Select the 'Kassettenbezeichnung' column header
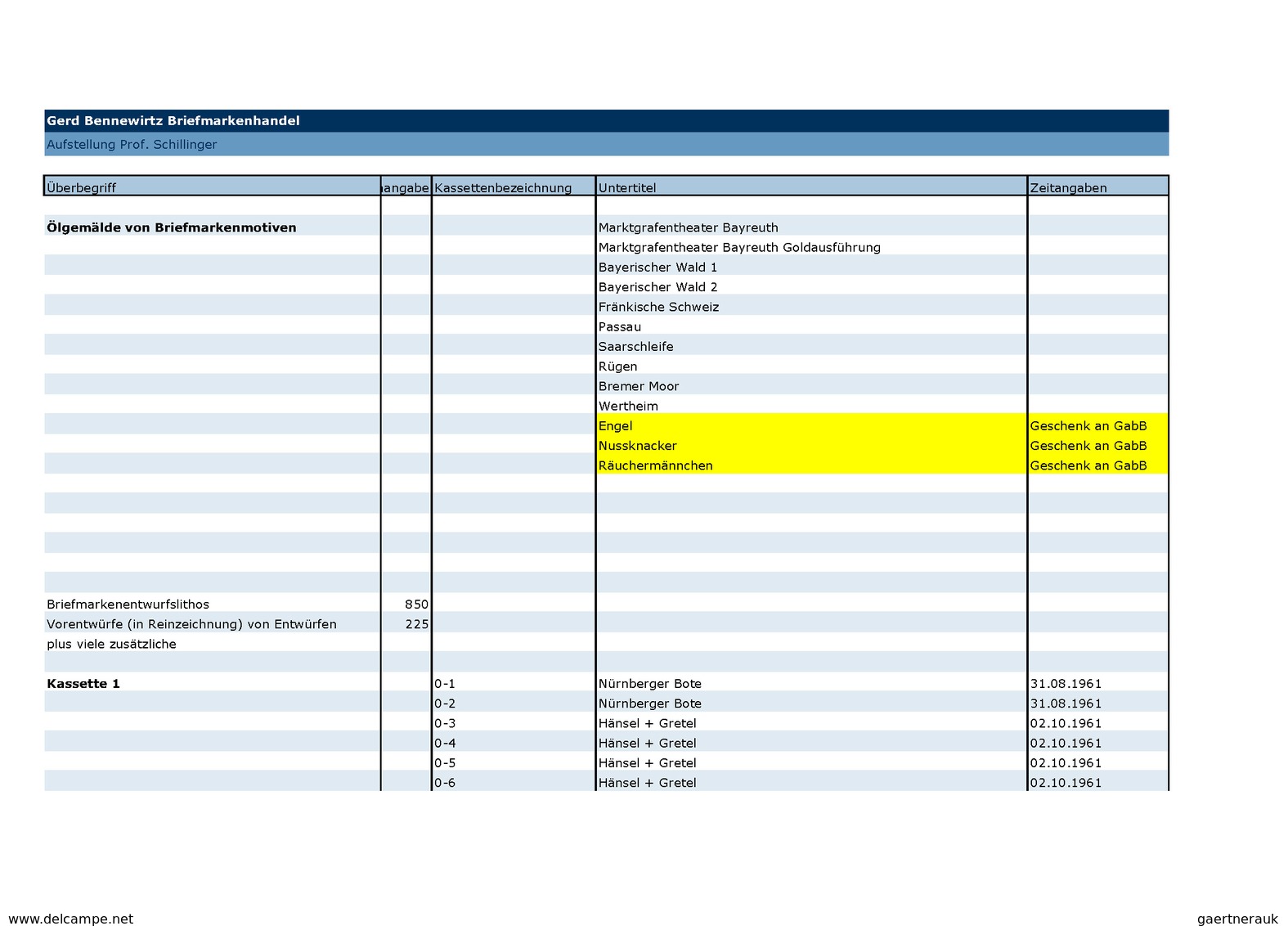 [x=514, y=187]
